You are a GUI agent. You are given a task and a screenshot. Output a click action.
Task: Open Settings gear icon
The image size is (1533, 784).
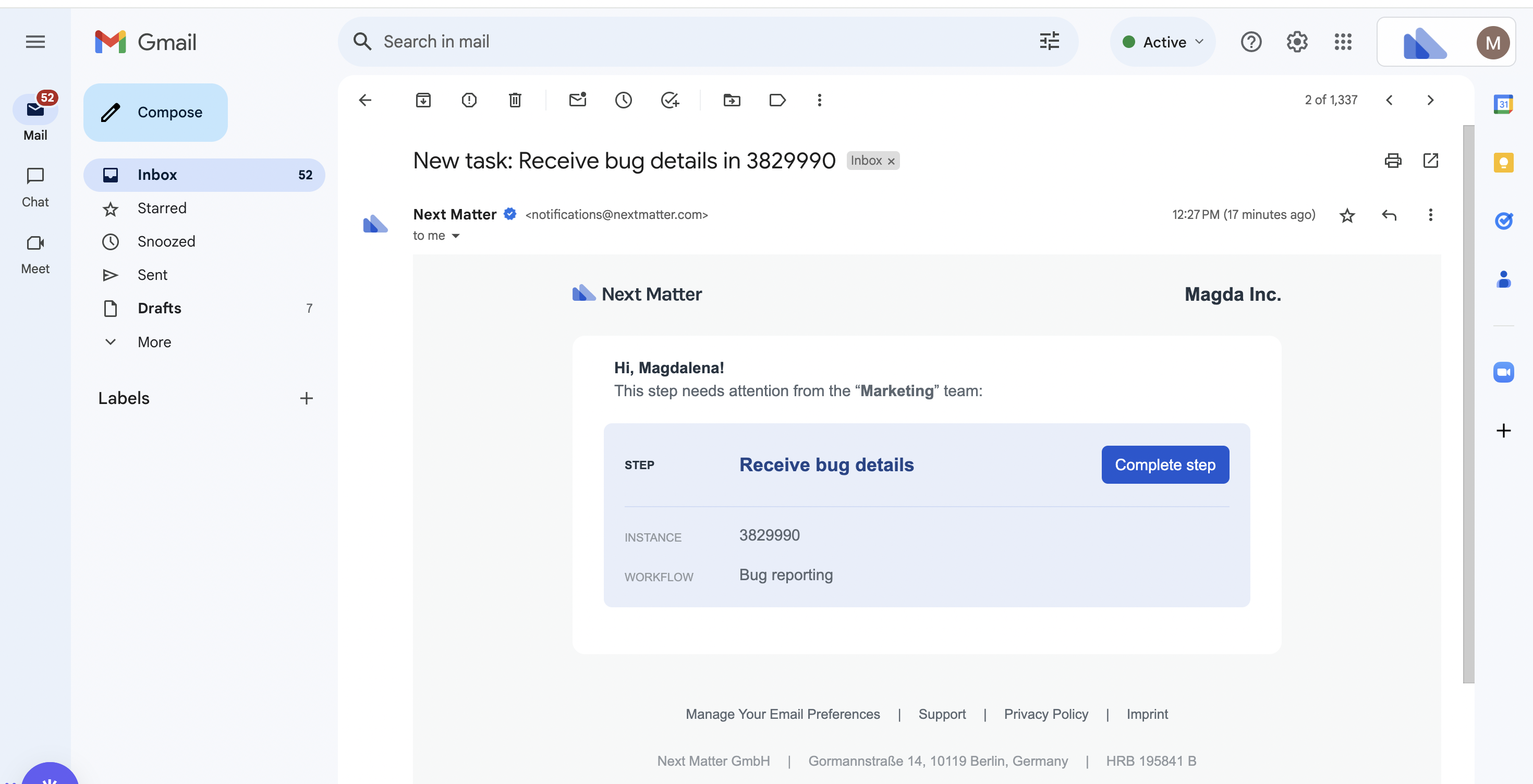1297,42
